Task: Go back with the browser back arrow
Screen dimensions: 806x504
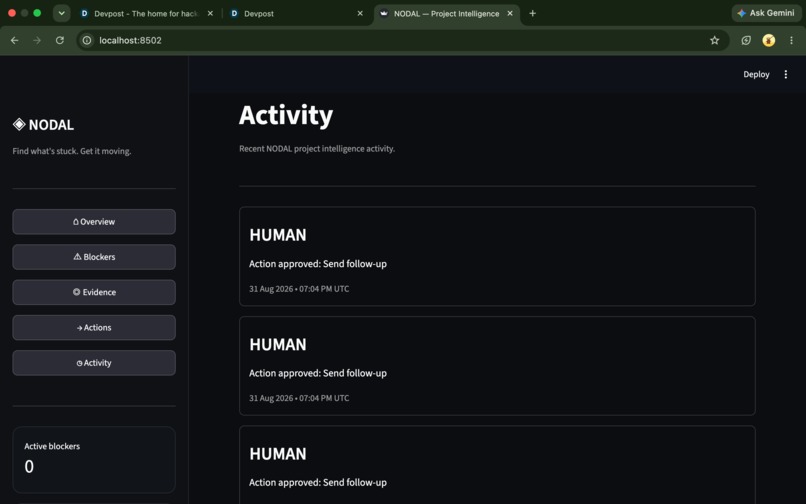Action: tap(14, 40)
